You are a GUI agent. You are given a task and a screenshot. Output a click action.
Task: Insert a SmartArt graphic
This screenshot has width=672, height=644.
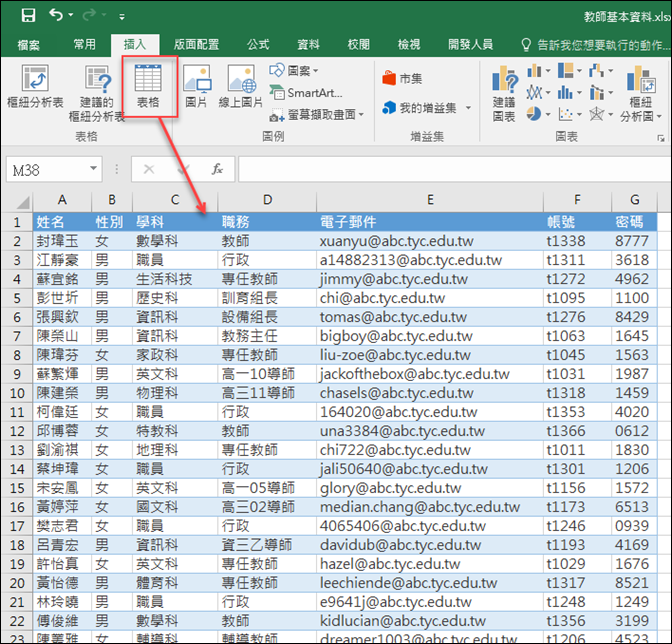click(306, 93)
